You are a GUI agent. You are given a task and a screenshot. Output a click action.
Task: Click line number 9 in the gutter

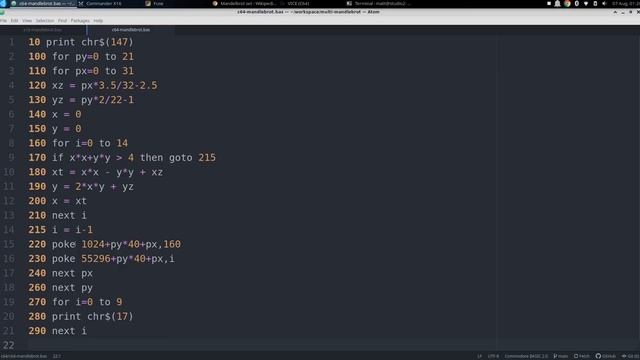point(11,158)
